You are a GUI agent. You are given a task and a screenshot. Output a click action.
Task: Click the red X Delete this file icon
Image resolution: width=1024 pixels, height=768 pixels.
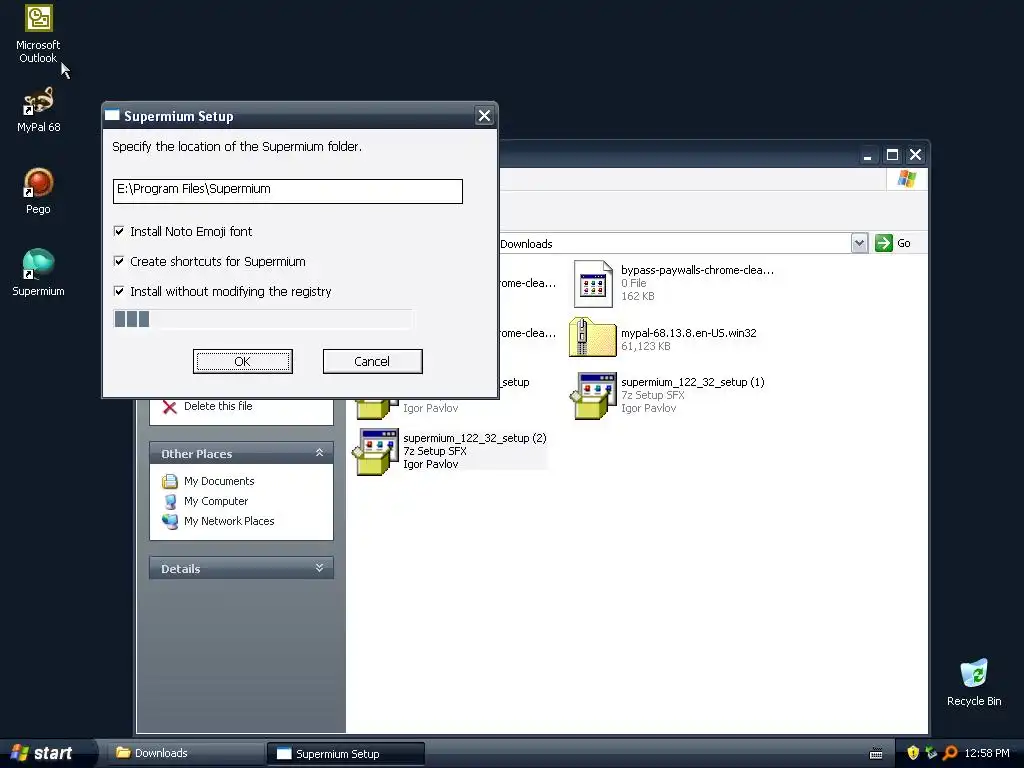point(170,407)
